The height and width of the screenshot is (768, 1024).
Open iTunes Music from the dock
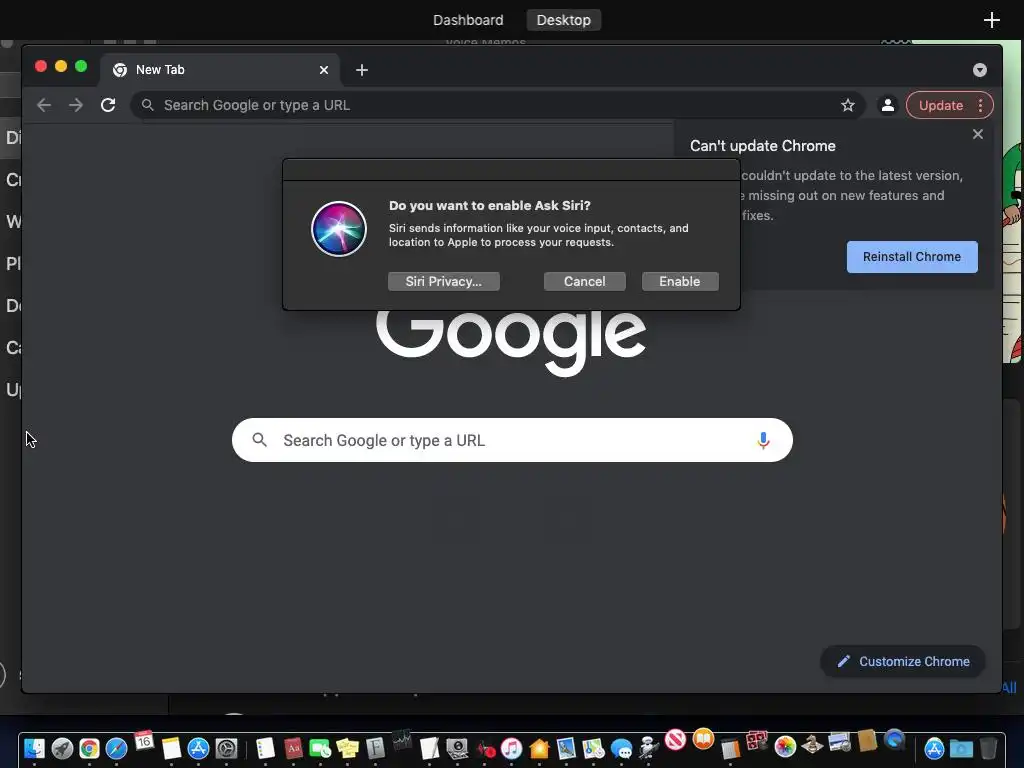click(511, 748)
